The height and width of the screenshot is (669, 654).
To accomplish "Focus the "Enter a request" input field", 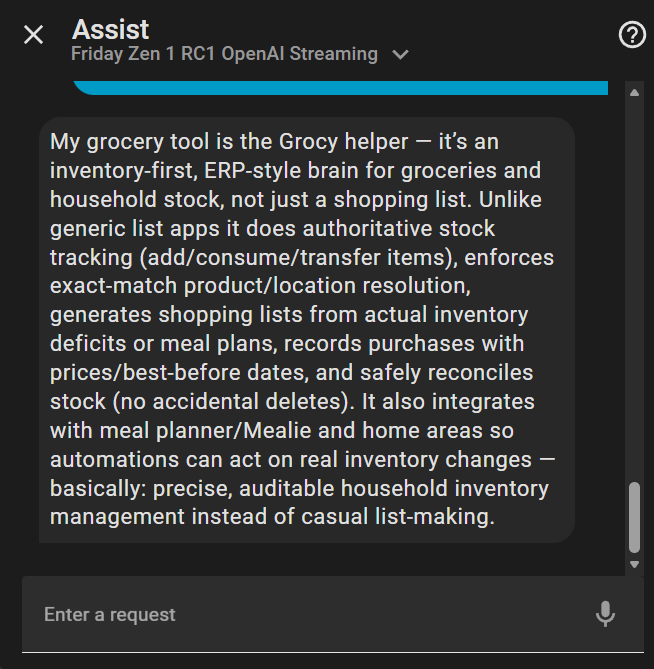I will (300, 614).
